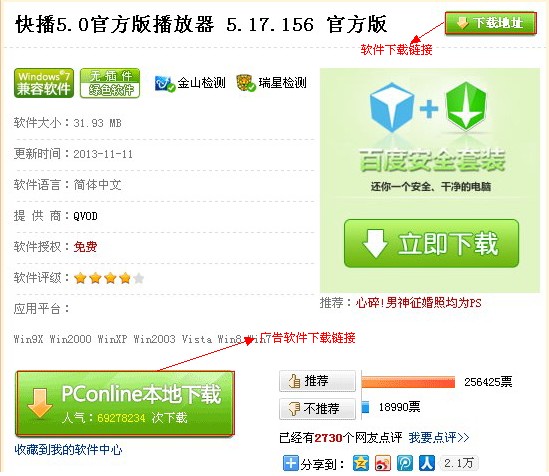Share to Sina Weibo icon
This screenshot has width=549, height=476.
click(x=383, y=463)
